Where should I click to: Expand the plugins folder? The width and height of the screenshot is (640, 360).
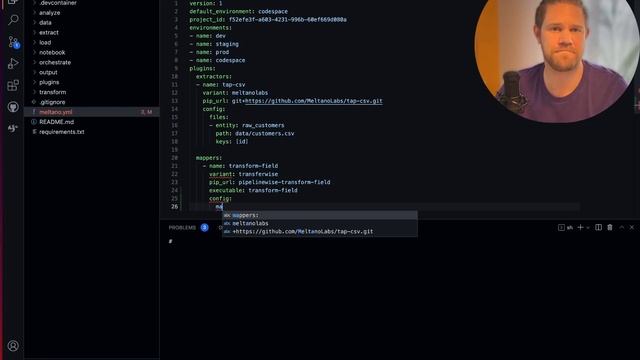[x=49, y=82]
